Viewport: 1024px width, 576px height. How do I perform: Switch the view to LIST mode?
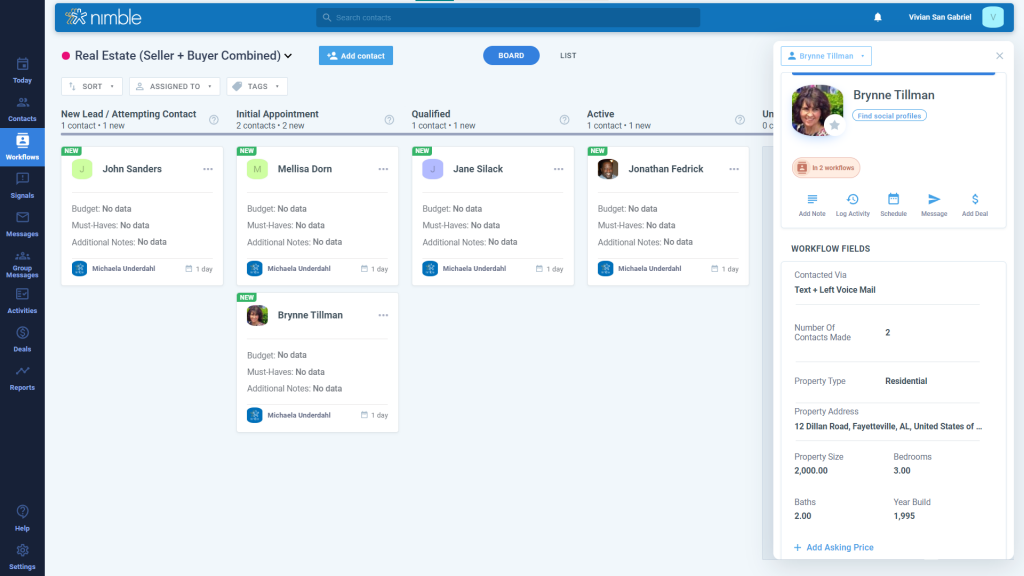coord(568,55)
